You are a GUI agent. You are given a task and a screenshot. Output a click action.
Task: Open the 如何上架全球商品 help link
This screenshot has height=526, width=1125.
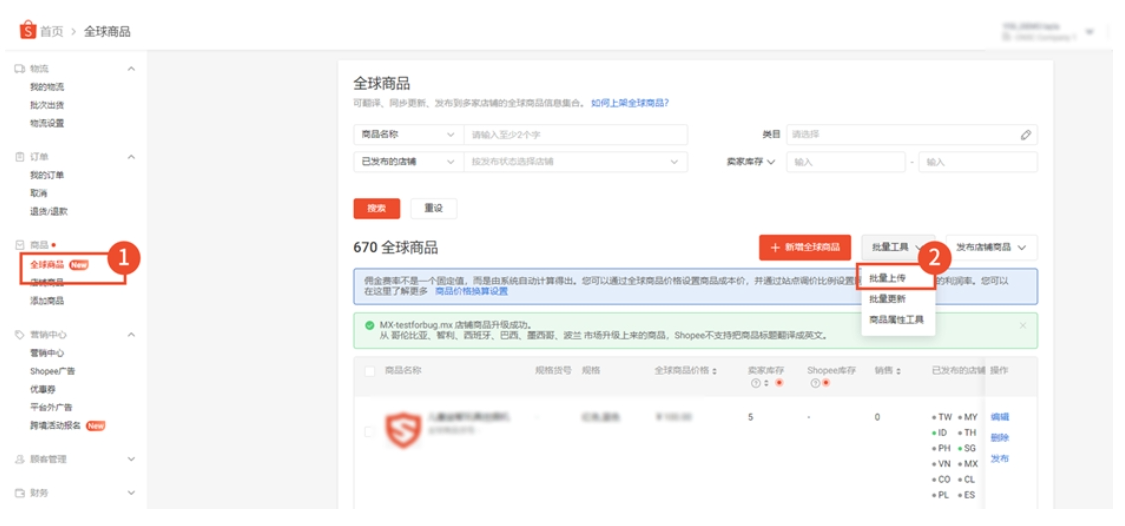[629, 103]
